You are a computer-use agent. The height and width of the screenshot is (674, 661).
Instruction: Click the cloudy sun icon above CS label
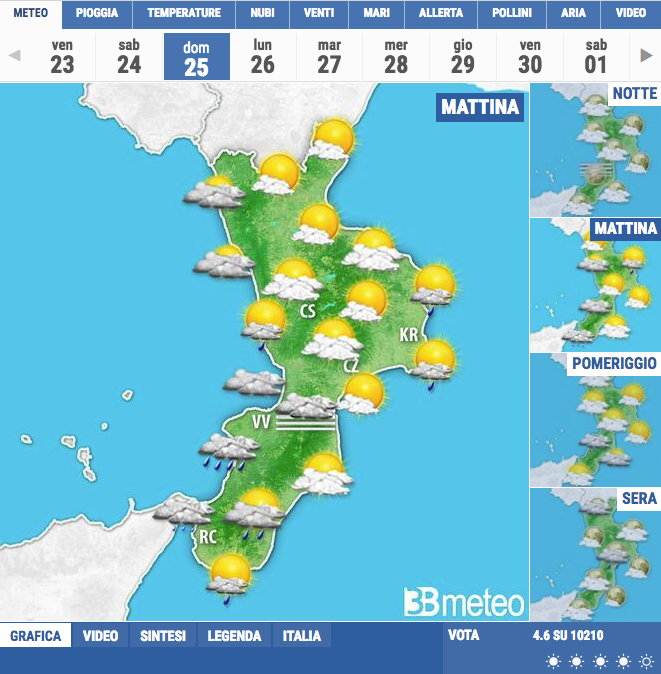point(293,279)
